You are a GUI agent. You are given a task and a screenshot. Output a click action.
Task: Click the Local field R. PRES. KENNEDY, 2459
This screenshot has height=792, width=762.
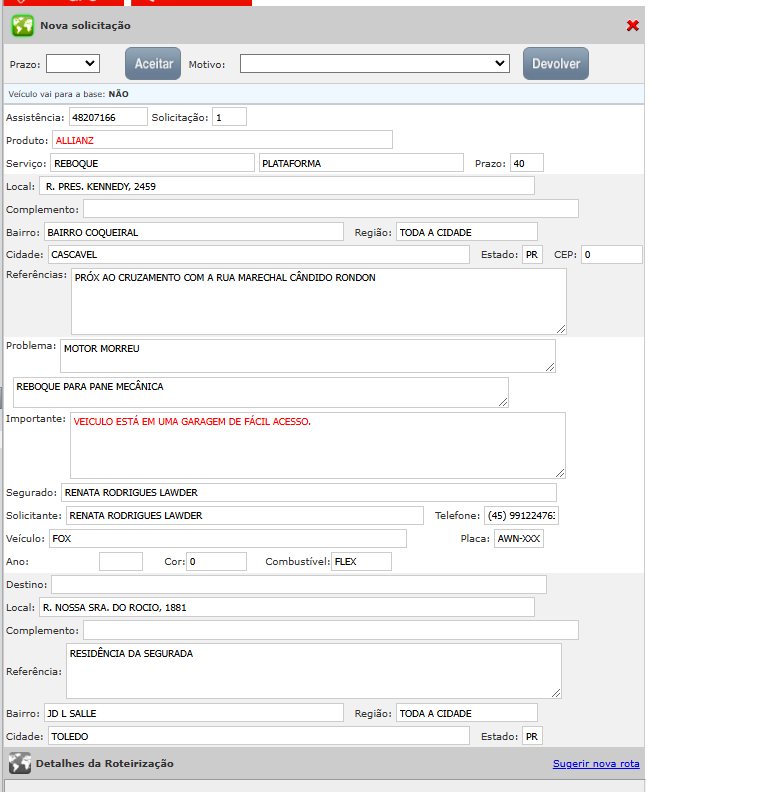point(287,186)
